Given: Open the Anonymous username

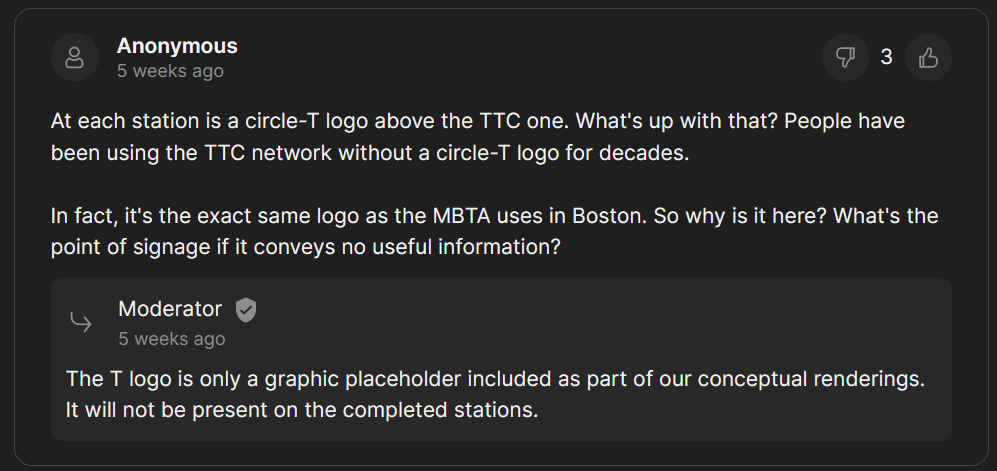Looking at the screenshot, I should (x=177, y=46).
